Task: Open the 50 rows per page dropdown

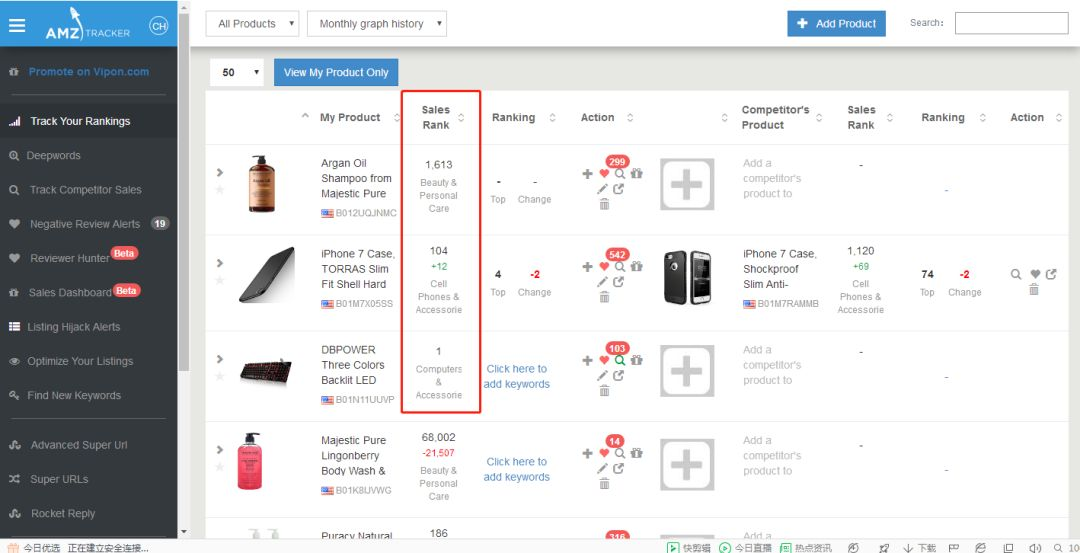Action: coord(237,72)
